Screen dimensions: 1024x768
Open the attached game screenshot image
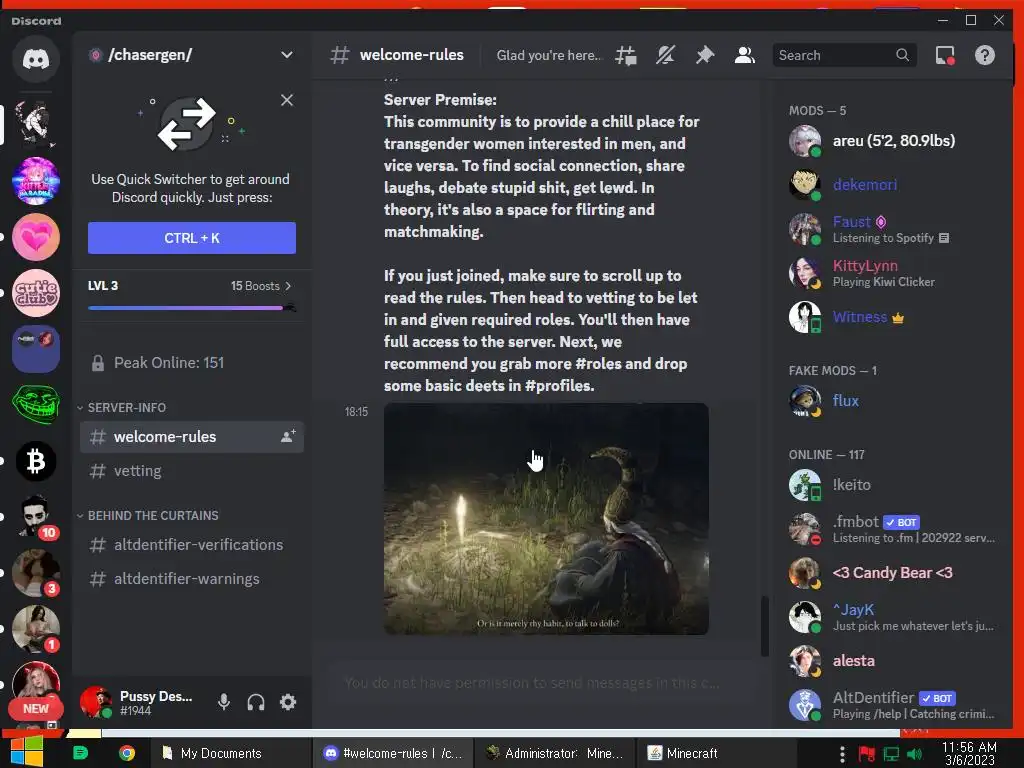click(x=546, y=519)
